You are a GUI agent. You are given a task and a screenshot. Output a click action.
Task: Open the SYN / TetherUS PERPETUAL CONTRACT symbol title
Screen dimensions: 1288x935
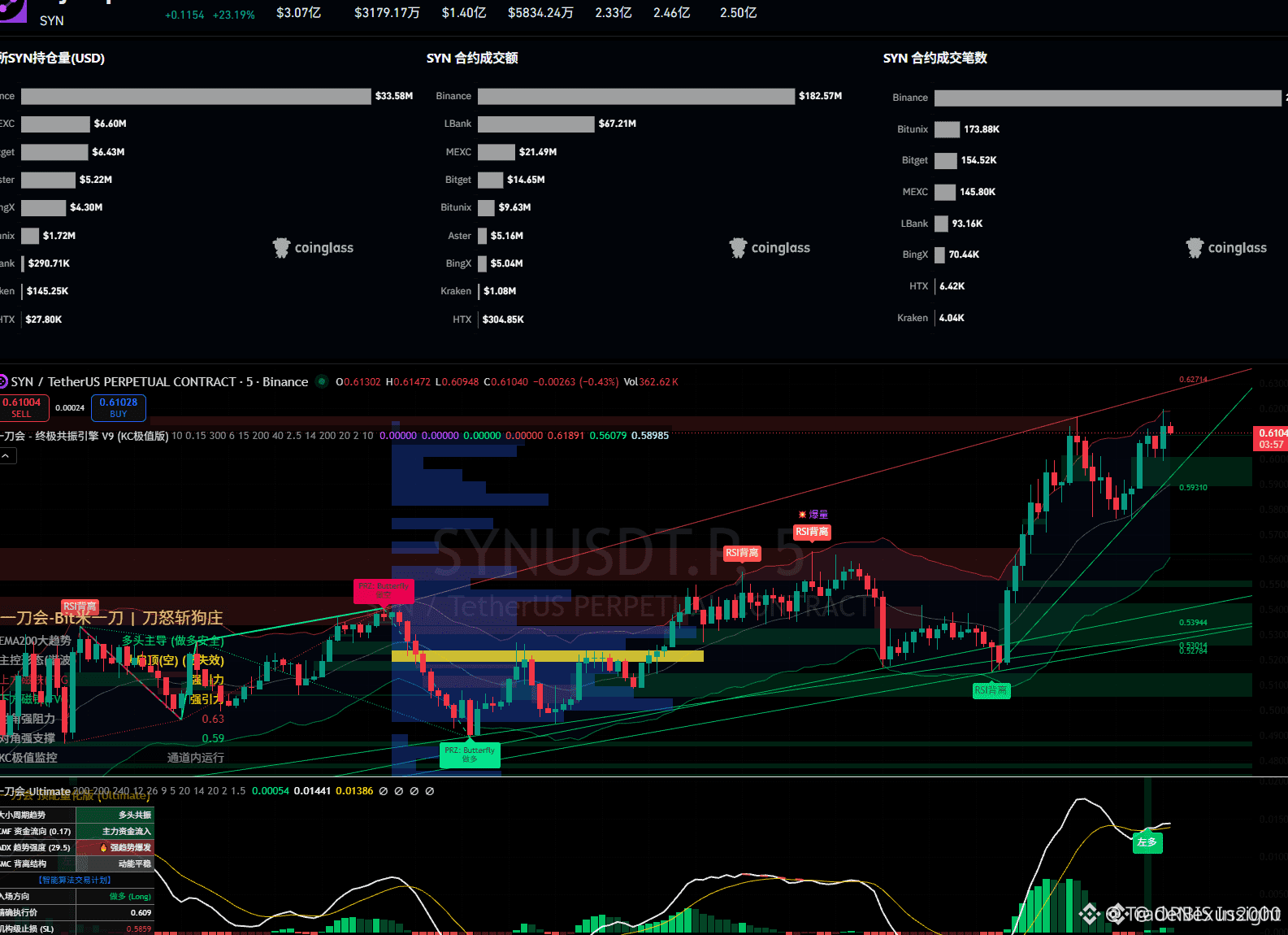point(159,381)
